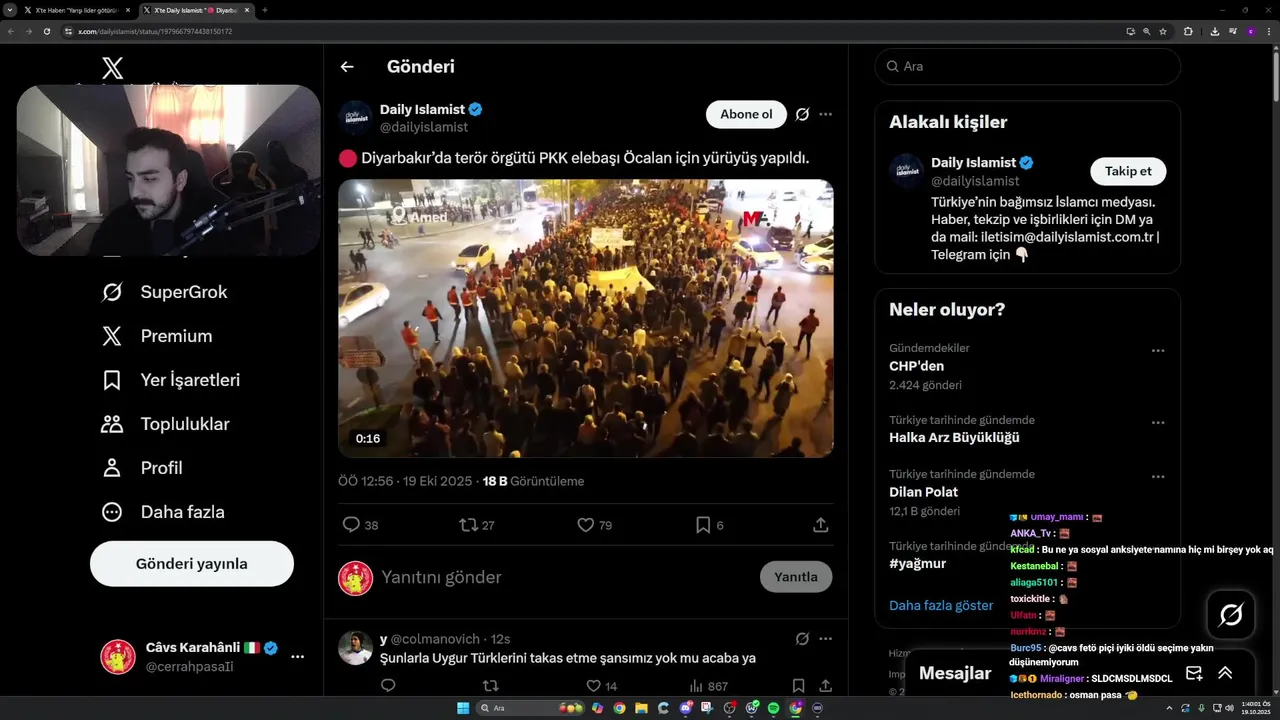The width and height of the screenshot is (1280, 720).
Task: Close the X'te Daily Islamist tab
Action: [x=247, y=10]
